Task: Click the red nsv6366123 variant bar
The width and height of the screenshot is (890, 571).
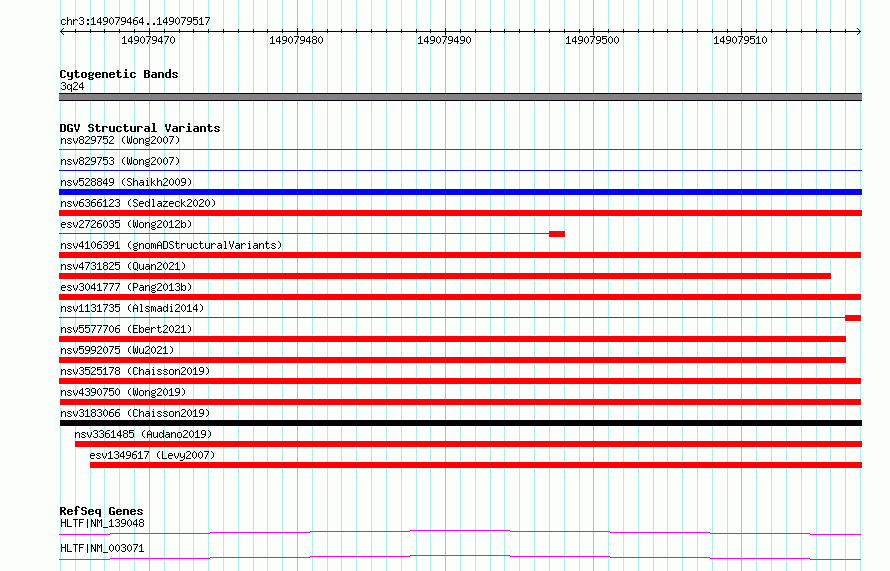Action: (x=460, y=213)
